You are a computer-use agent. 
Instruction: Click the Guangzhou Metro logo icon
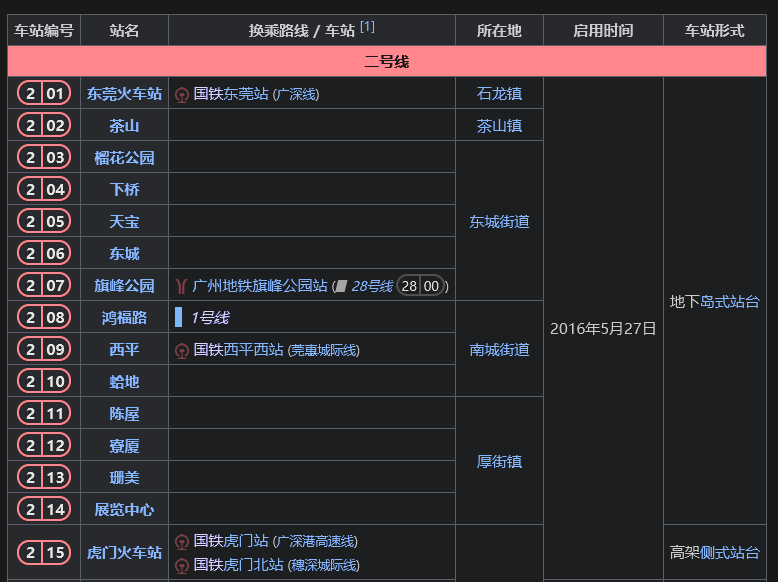point(181,286)
